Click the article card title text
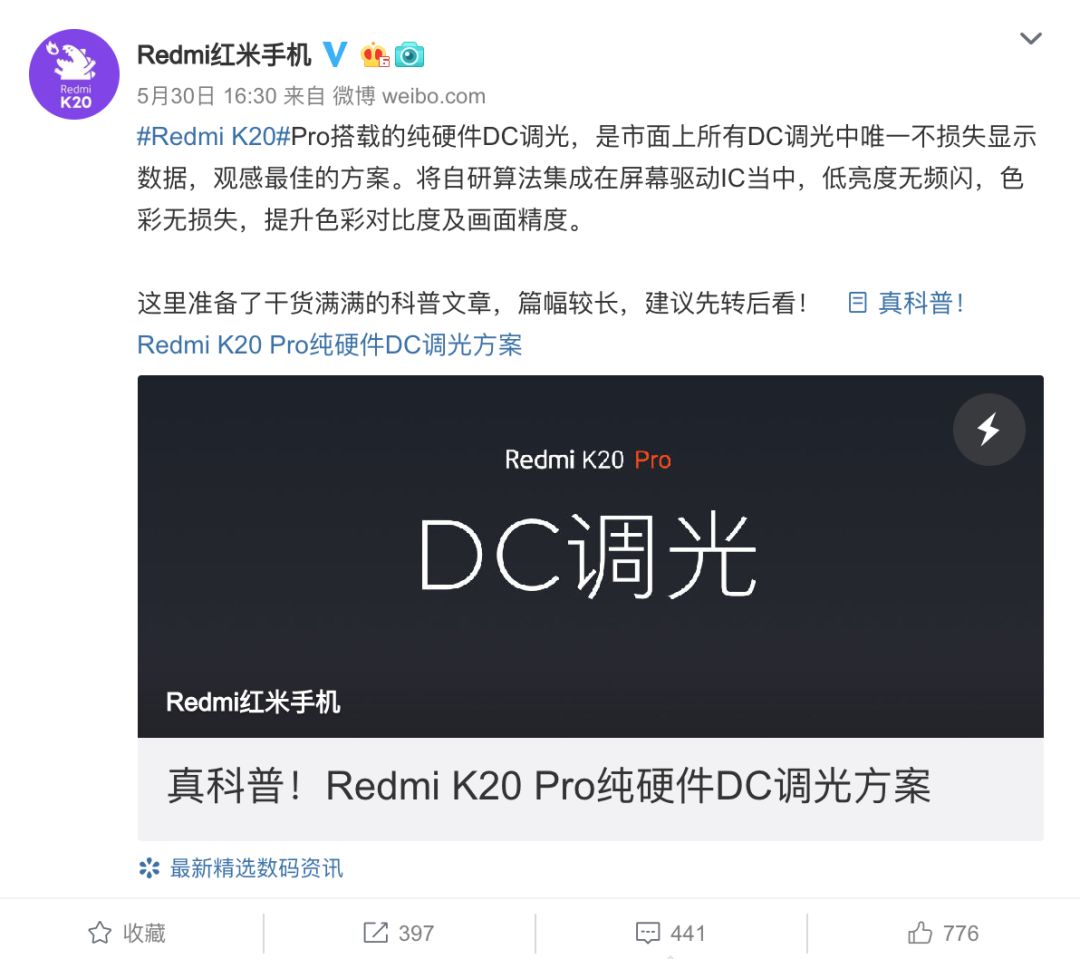The width and height of the screenshot is (1080, 959). coord(549,785)
